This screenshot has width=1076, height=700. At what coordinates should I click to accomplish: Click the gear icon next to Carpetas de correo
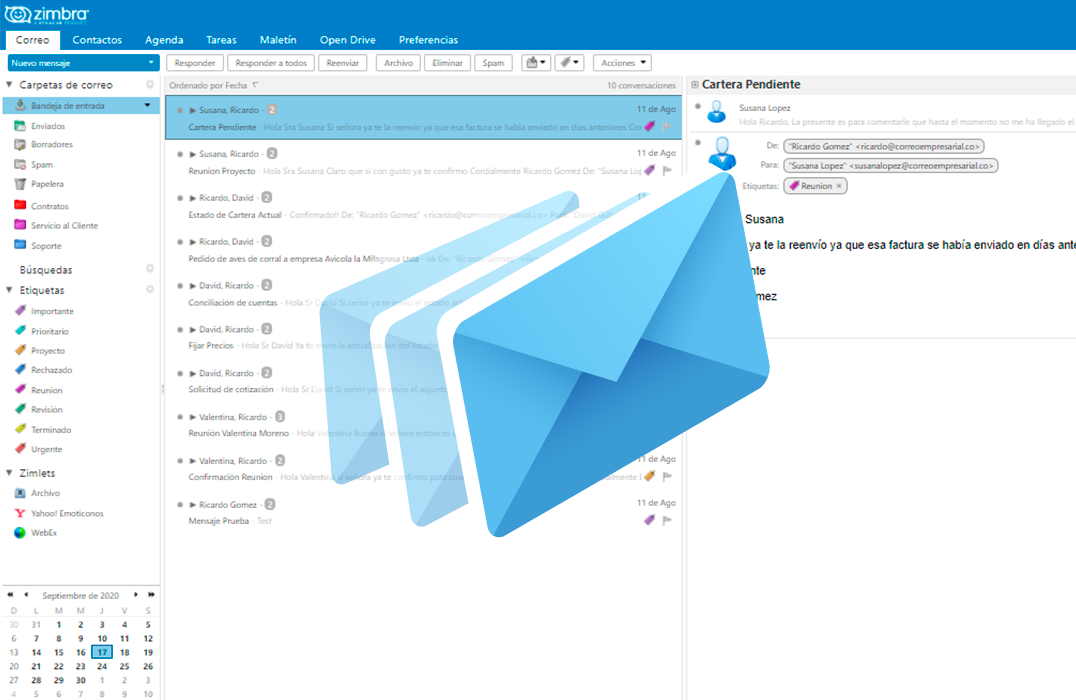point(150,85)
